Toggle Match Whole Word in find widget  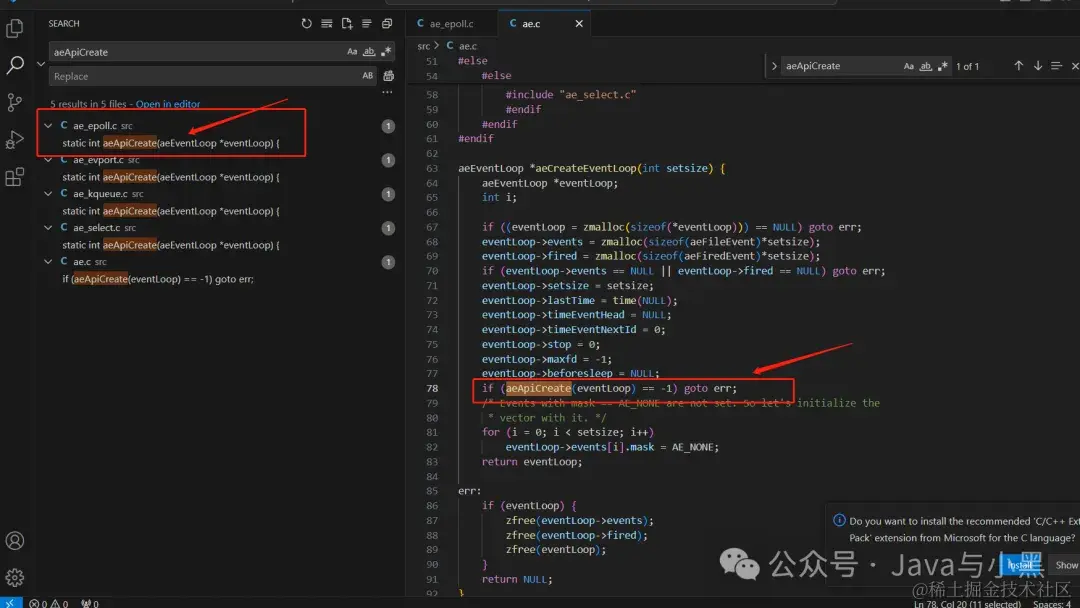(926, 66)
